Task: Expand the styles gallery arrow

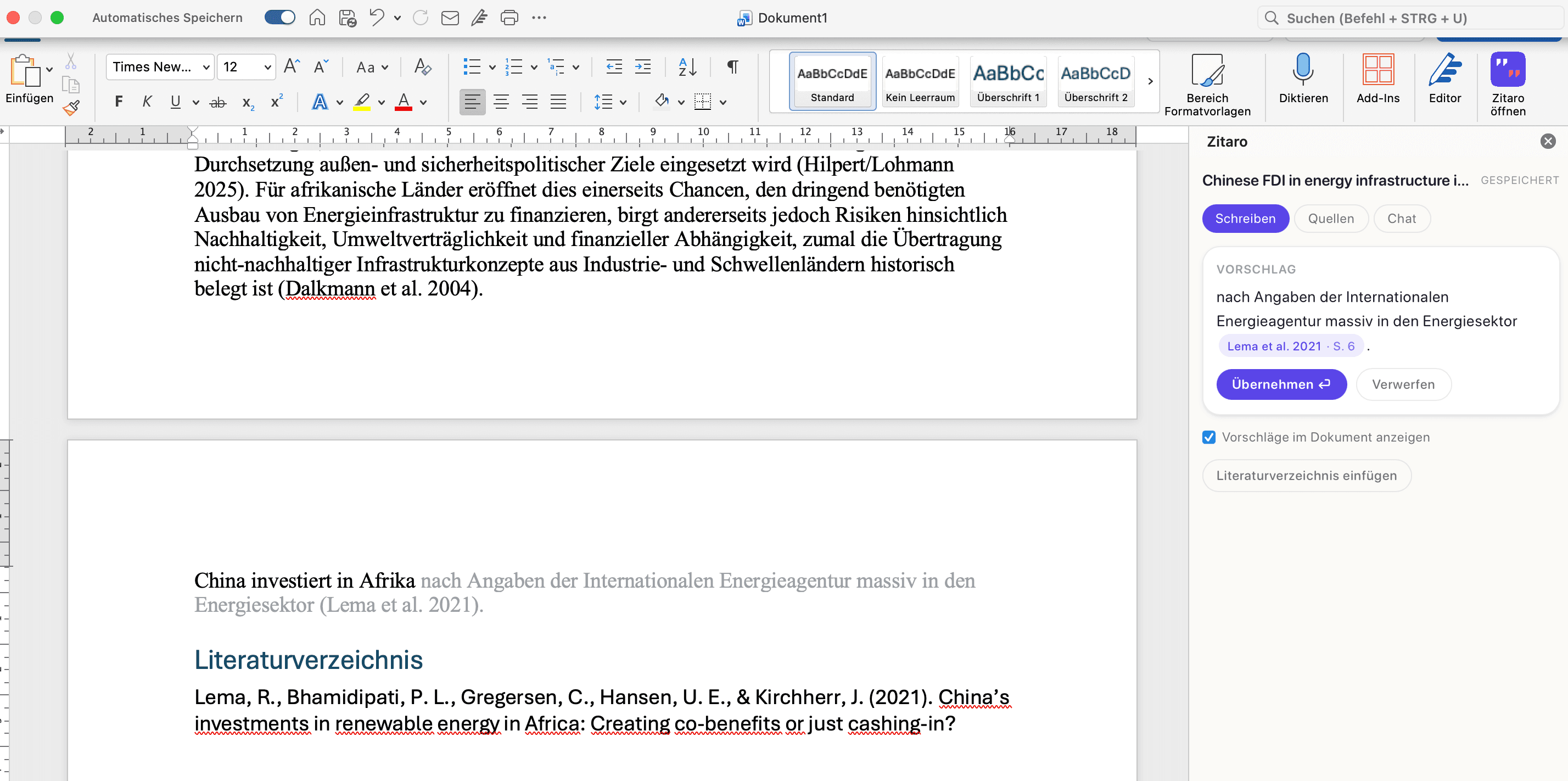Action: [1150, 82]
